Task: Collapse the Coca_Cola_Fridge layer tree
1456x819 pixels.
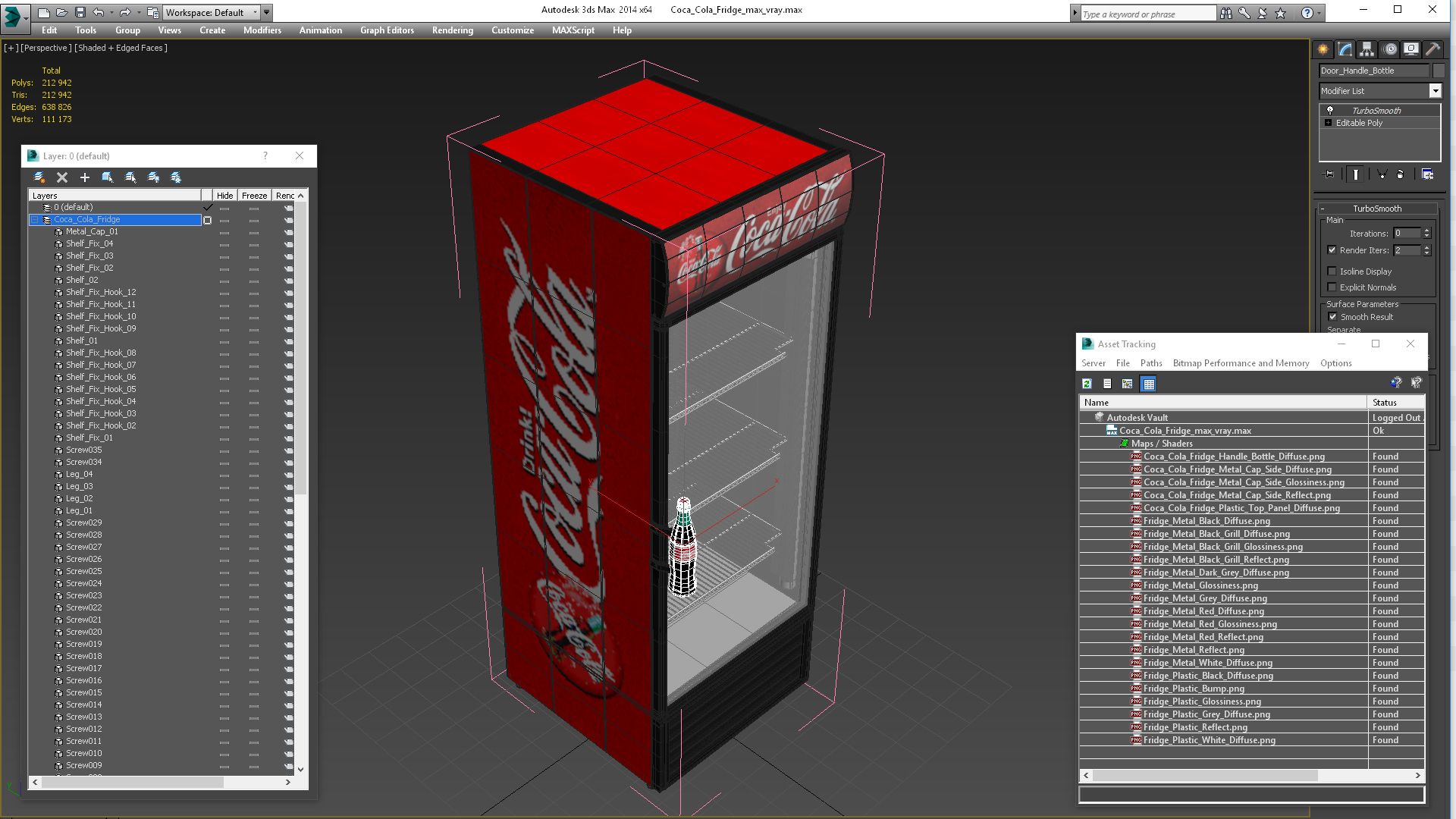Action: 35,220
